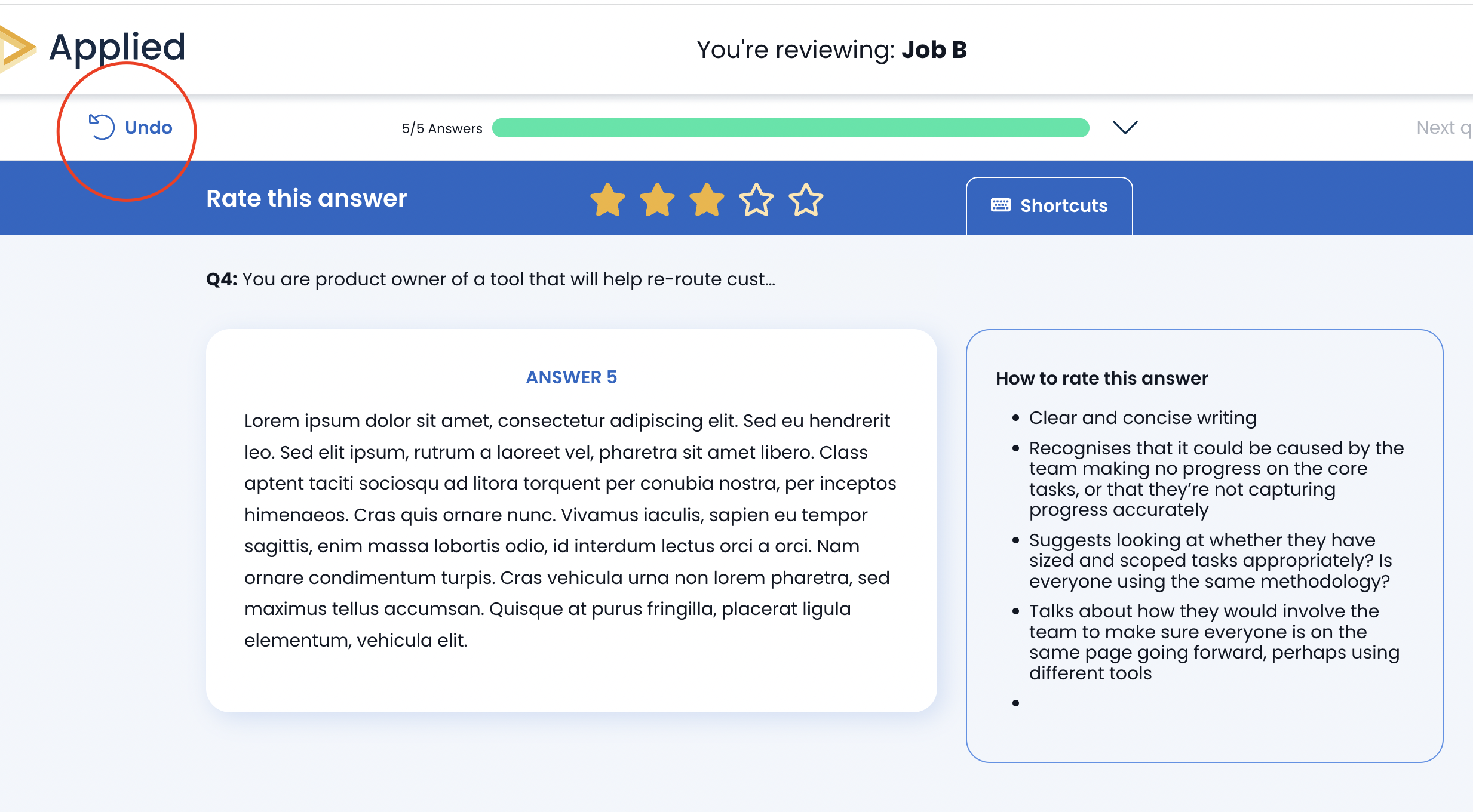Give the answer four stars
The width and height of the screenshot is (1473, 812).
[756, 199]
